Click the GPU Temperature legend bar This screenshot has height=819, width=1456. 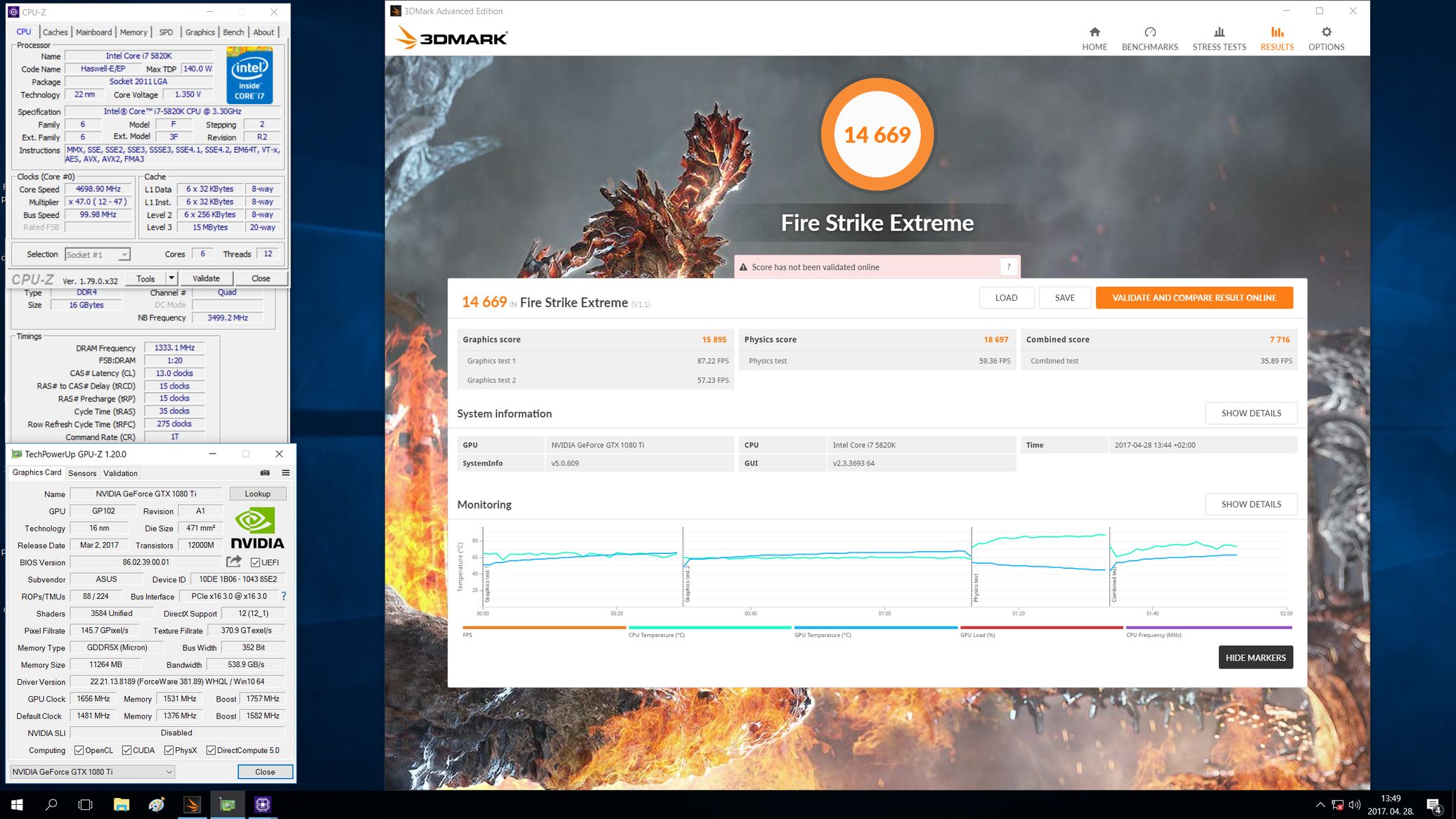(875, 628)
